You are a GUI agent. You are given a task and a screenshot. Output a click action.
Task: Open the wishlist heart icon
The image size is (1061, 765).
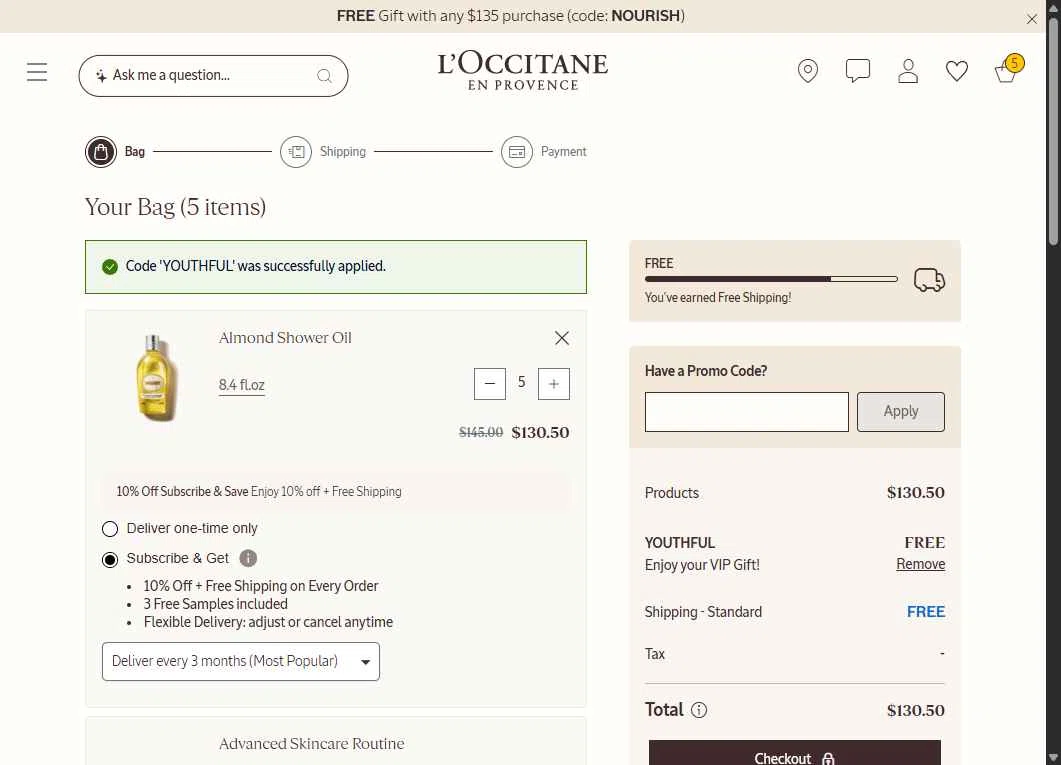click(x=957, y=71)
